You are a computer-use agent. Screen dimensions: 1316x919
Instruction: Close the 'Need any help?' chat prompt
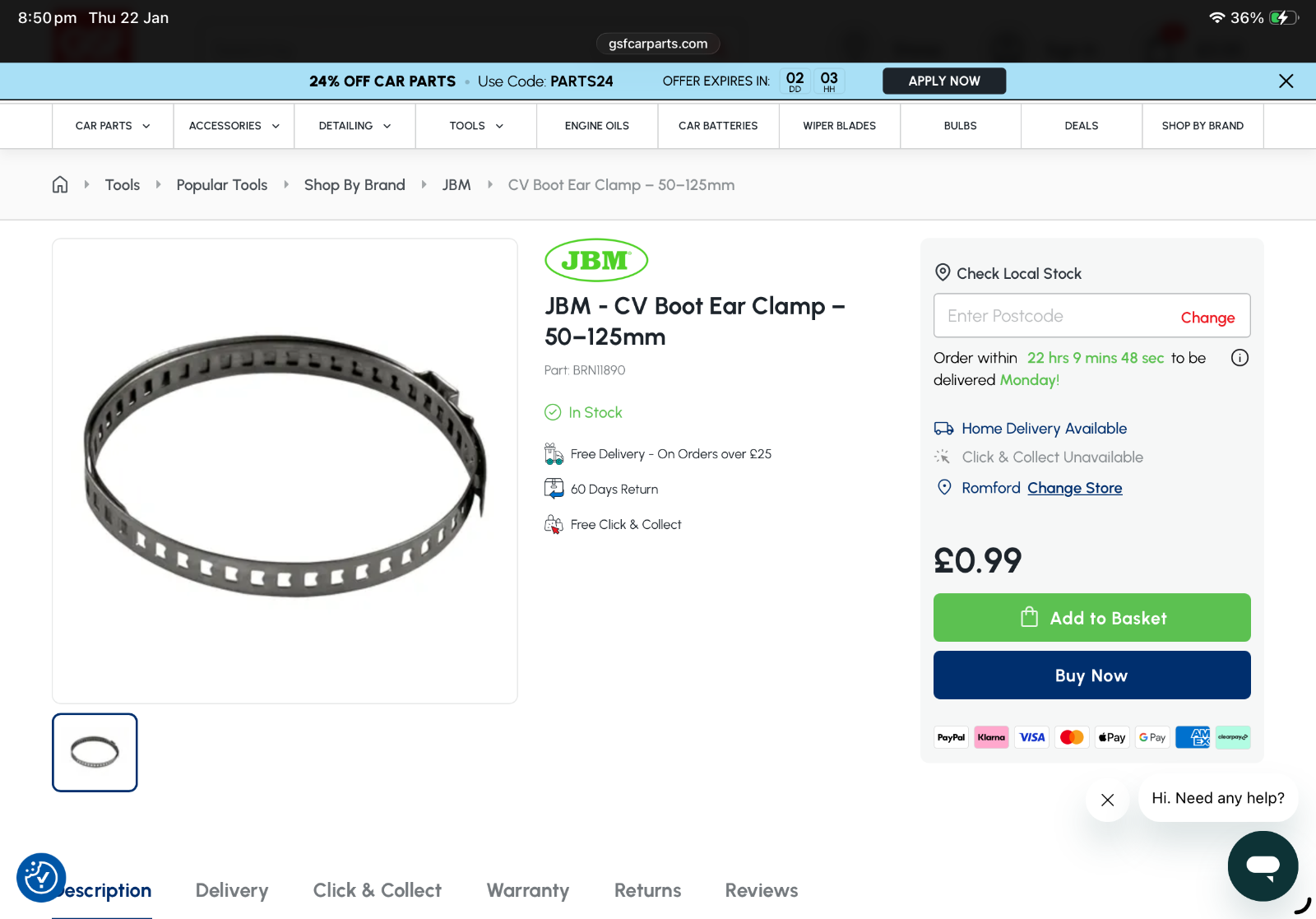1107,800
